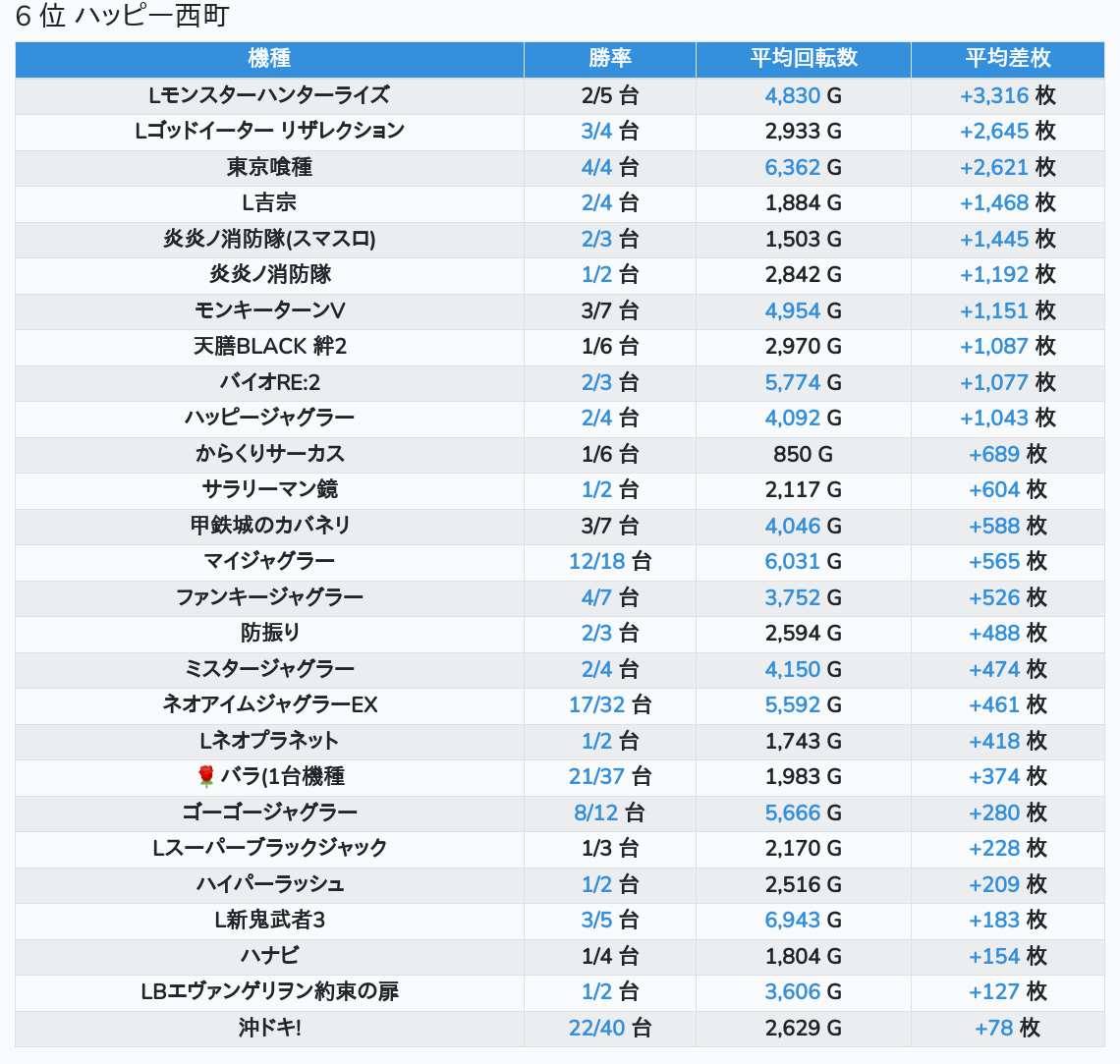The image size is (1120, 1064).
Task: Click the 3/4 win rate link
Action: (x=596, y=132)
